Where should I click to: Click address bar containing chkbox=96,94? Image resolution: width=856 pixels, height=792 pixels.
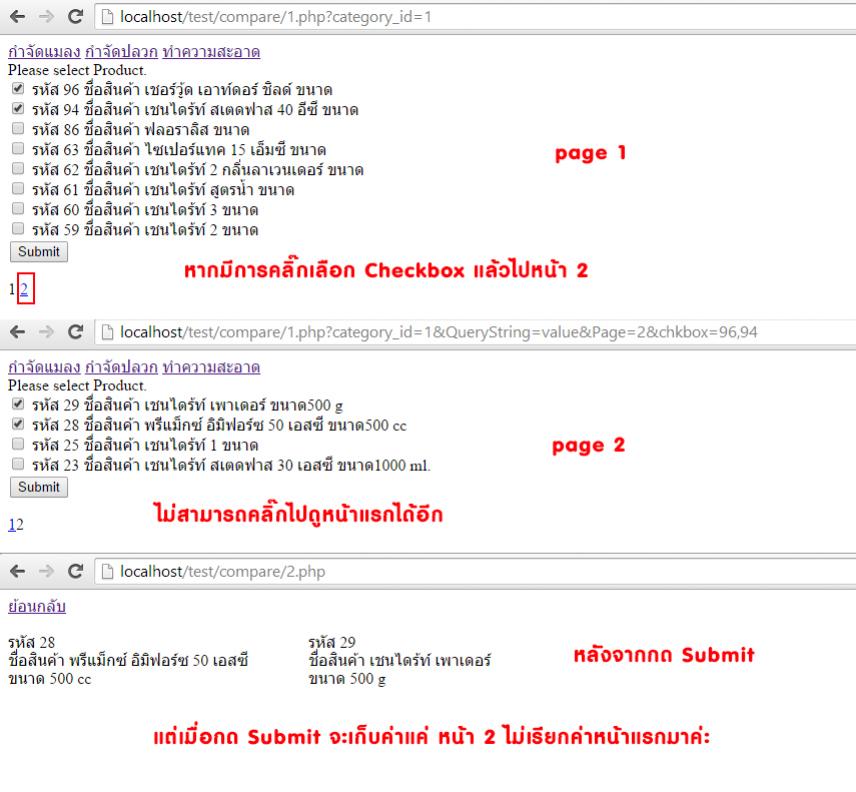click(x=475, y=332)
